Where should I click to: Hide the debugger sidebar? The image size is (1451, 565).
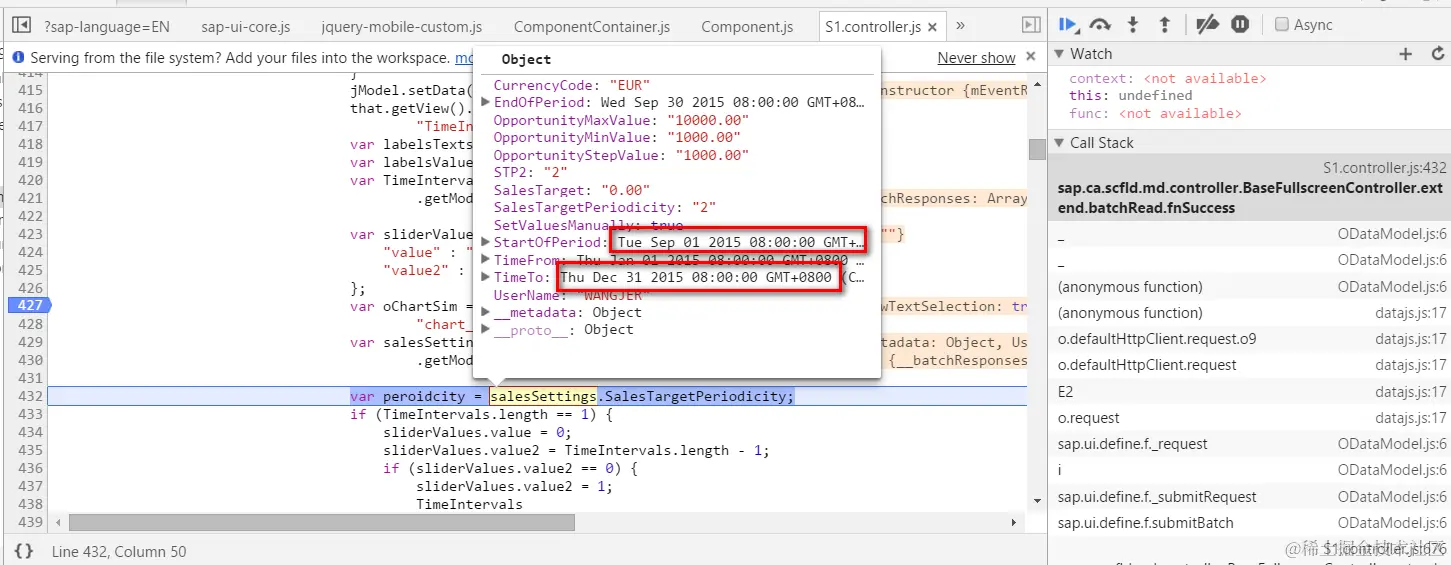1031,25
